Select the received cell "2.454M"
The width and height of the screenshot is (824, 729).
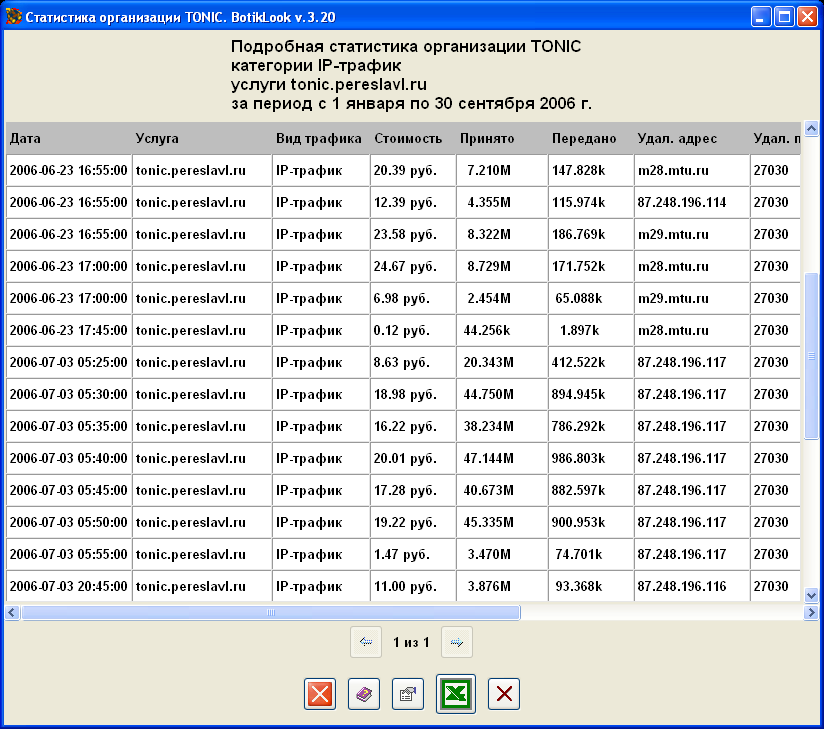[502, 299]
